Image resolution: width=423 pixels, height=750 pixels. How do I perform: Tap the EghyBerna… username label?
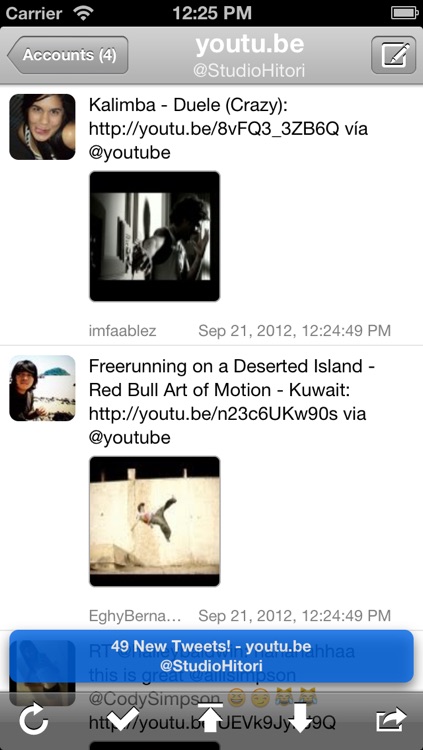tap(135, 616)
